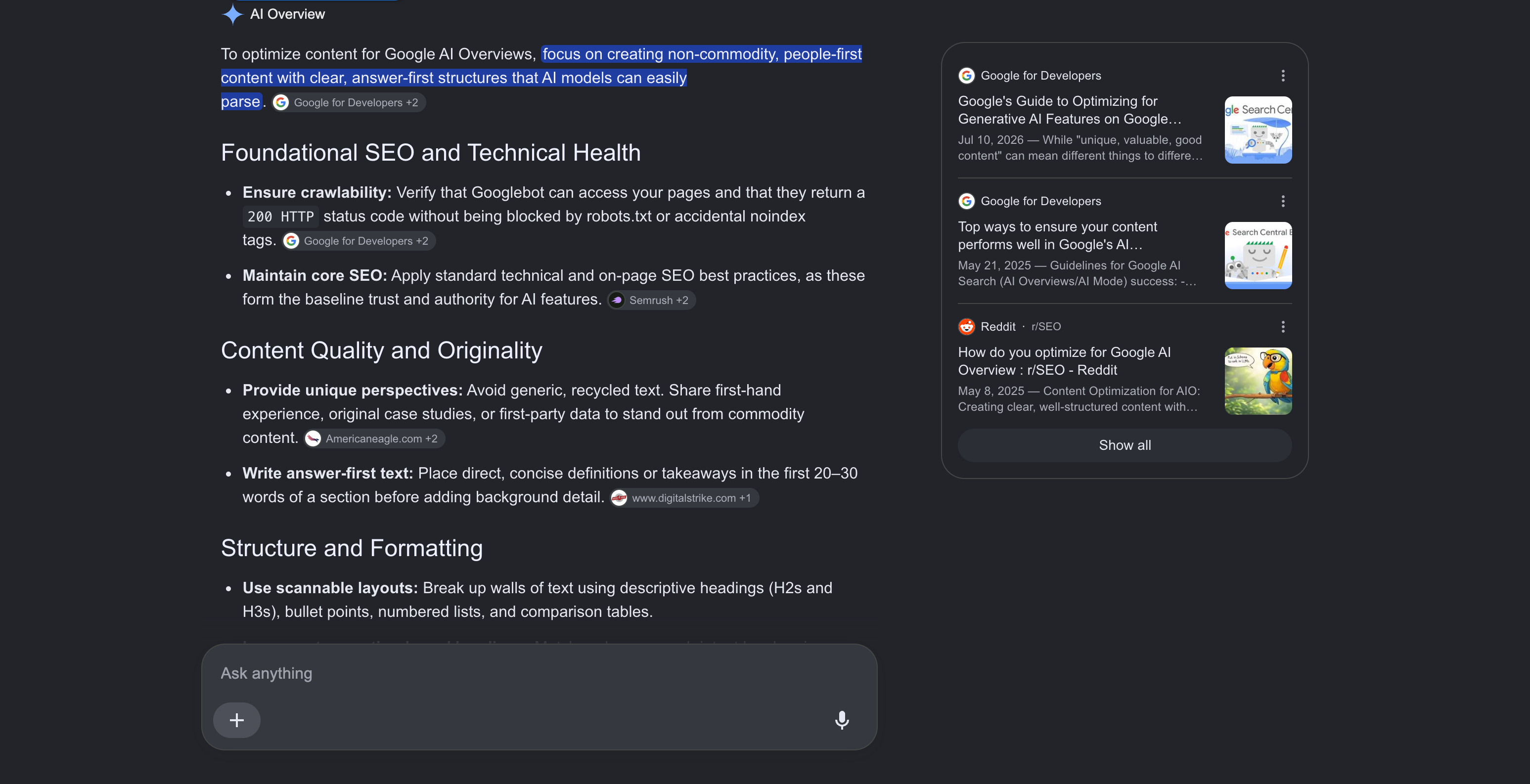The height and width of the screenshot is (784, 1530).
Task: Click Show all sources button
Action: [1125, 445]
